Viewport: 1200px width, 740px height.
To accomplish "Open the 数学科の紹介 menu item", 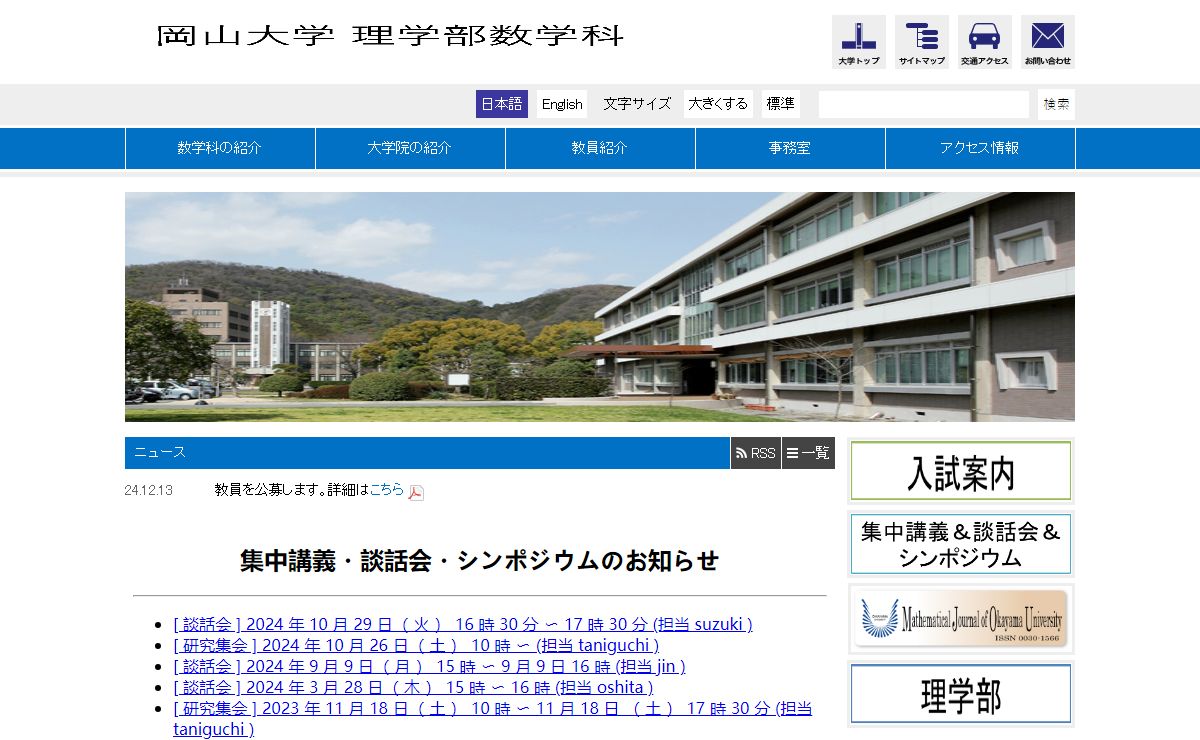I will (x=220, y=148).
